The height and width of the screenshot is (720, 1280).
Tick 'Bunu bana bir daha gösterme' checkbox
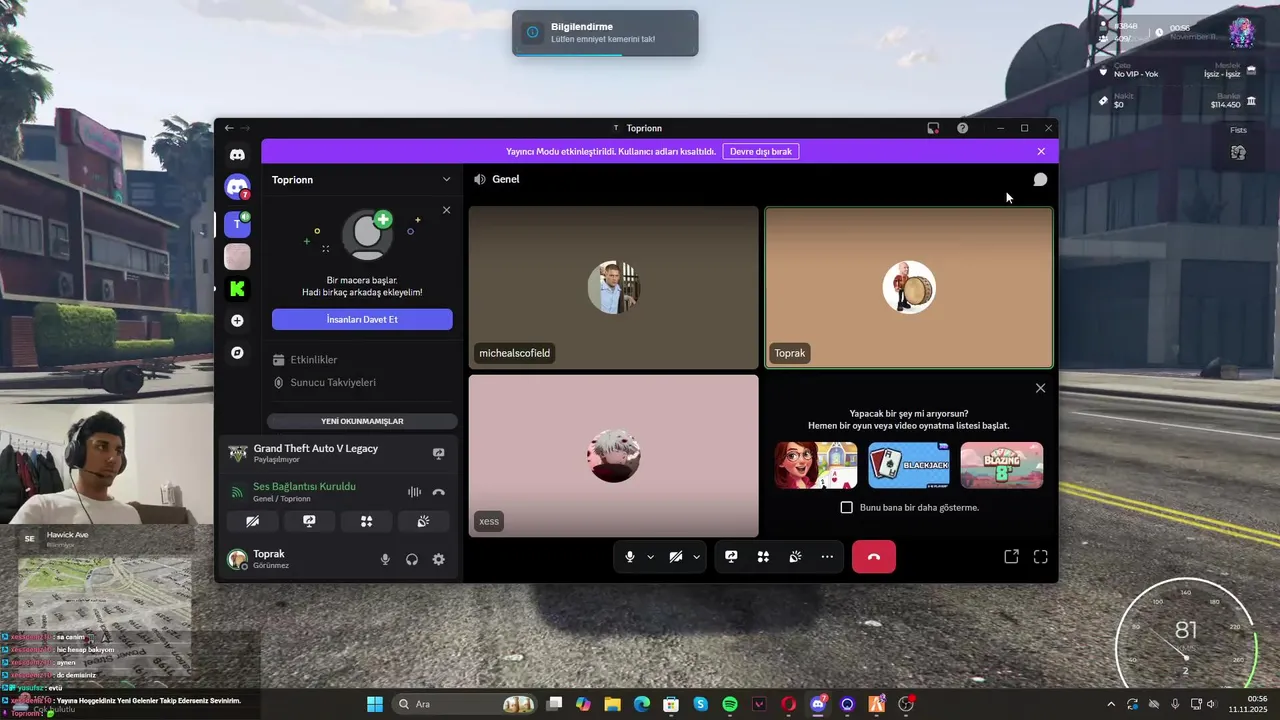tap(846, 507)
